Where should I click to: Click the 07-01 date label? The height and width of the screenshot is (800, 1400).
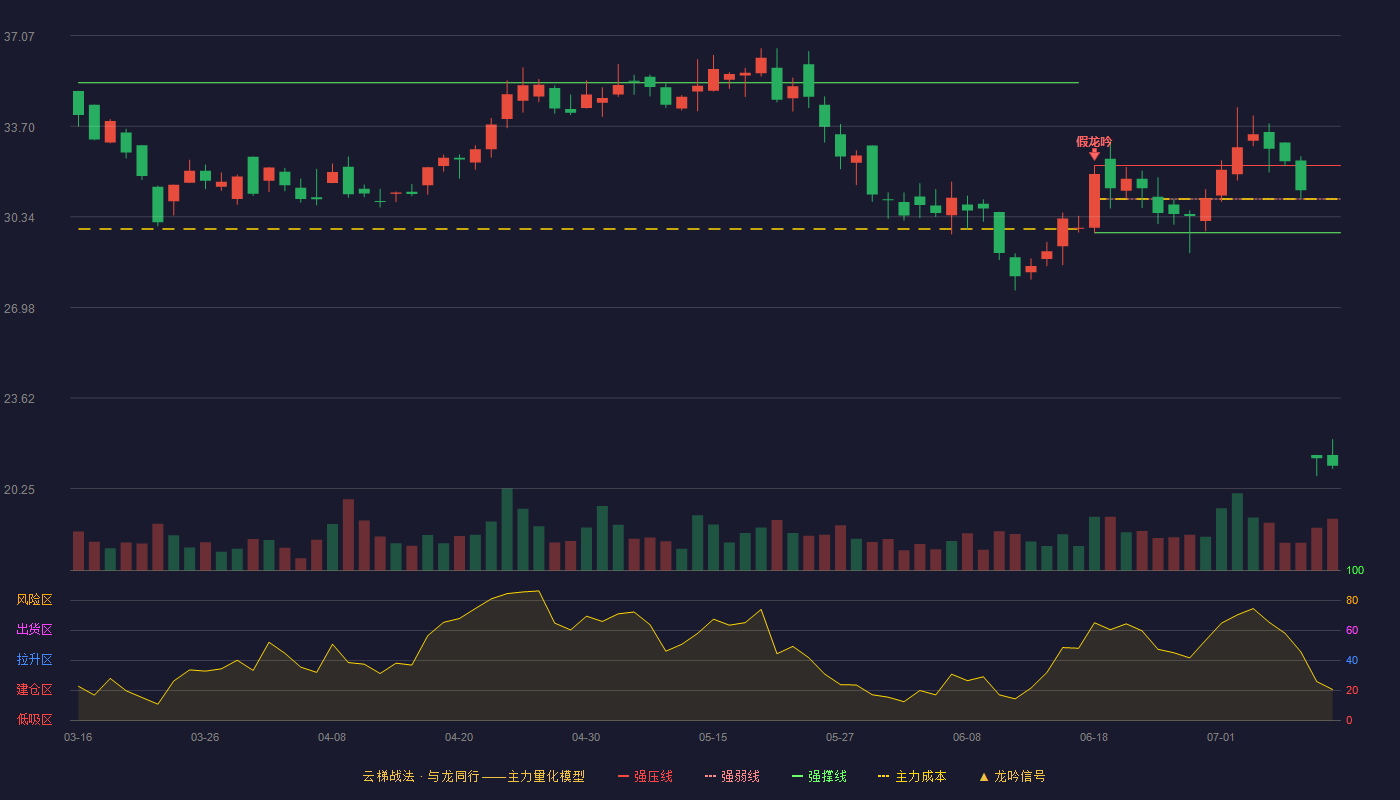coord(1221,737)
